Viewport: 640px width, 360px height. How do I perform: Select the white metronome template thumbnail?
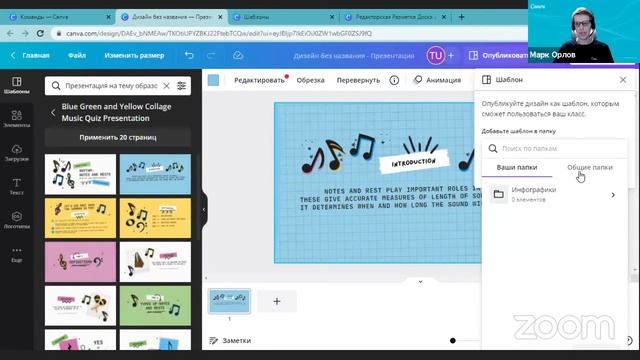click(155, 262)
